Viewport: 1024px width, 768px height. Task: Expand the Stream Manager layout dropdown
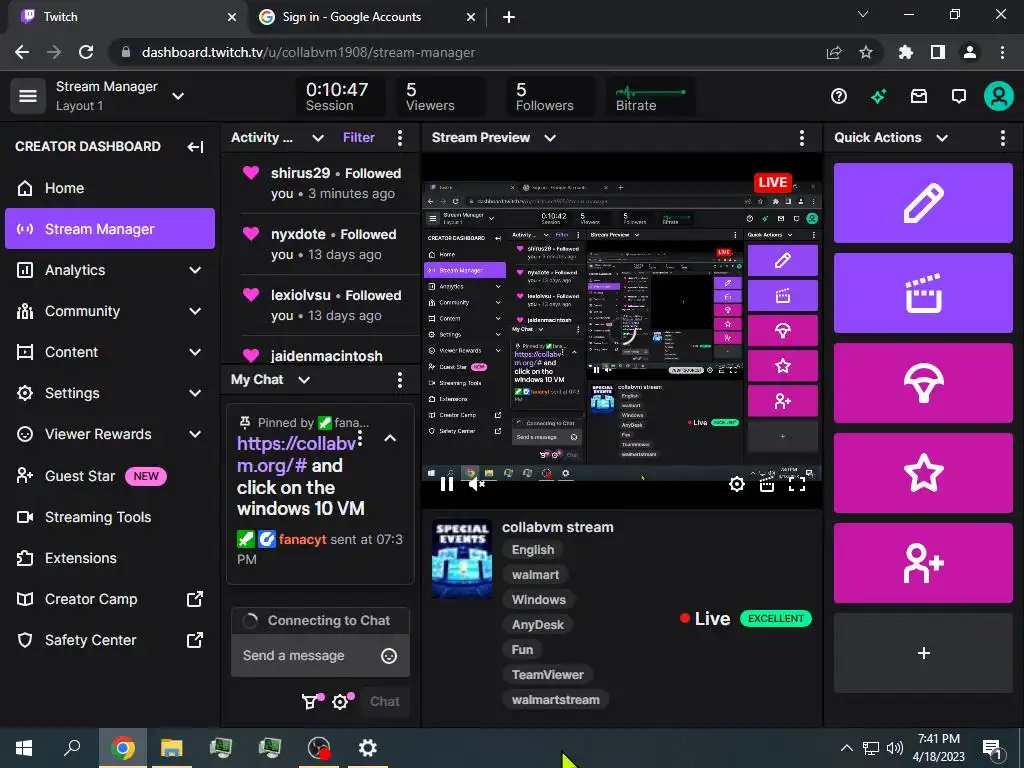coord(178,96)
